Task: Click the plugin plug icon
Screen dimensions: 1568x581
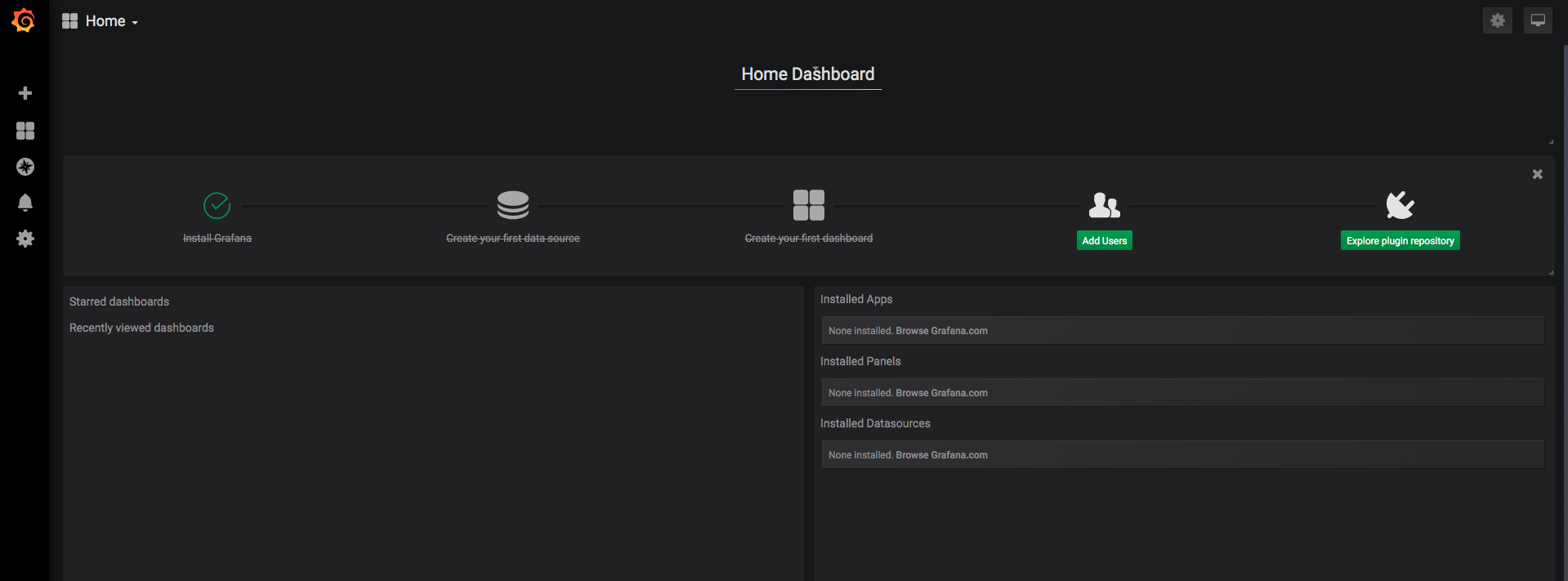Action: (x=1400, y=205)
